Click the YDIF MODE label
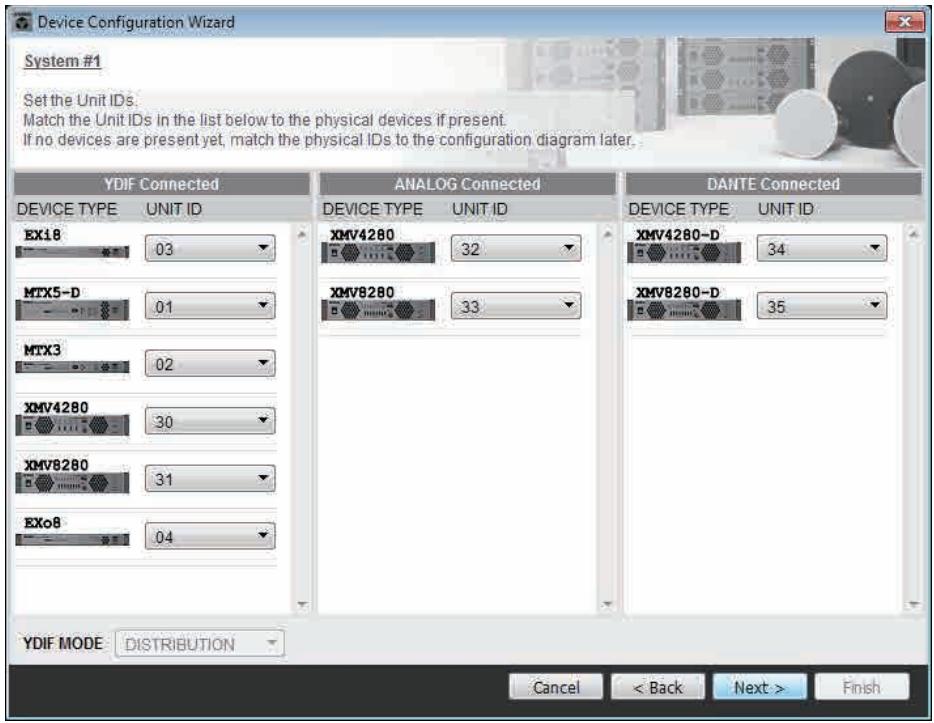The height and width of the screenshot is (723, 934). pos(63,644)
